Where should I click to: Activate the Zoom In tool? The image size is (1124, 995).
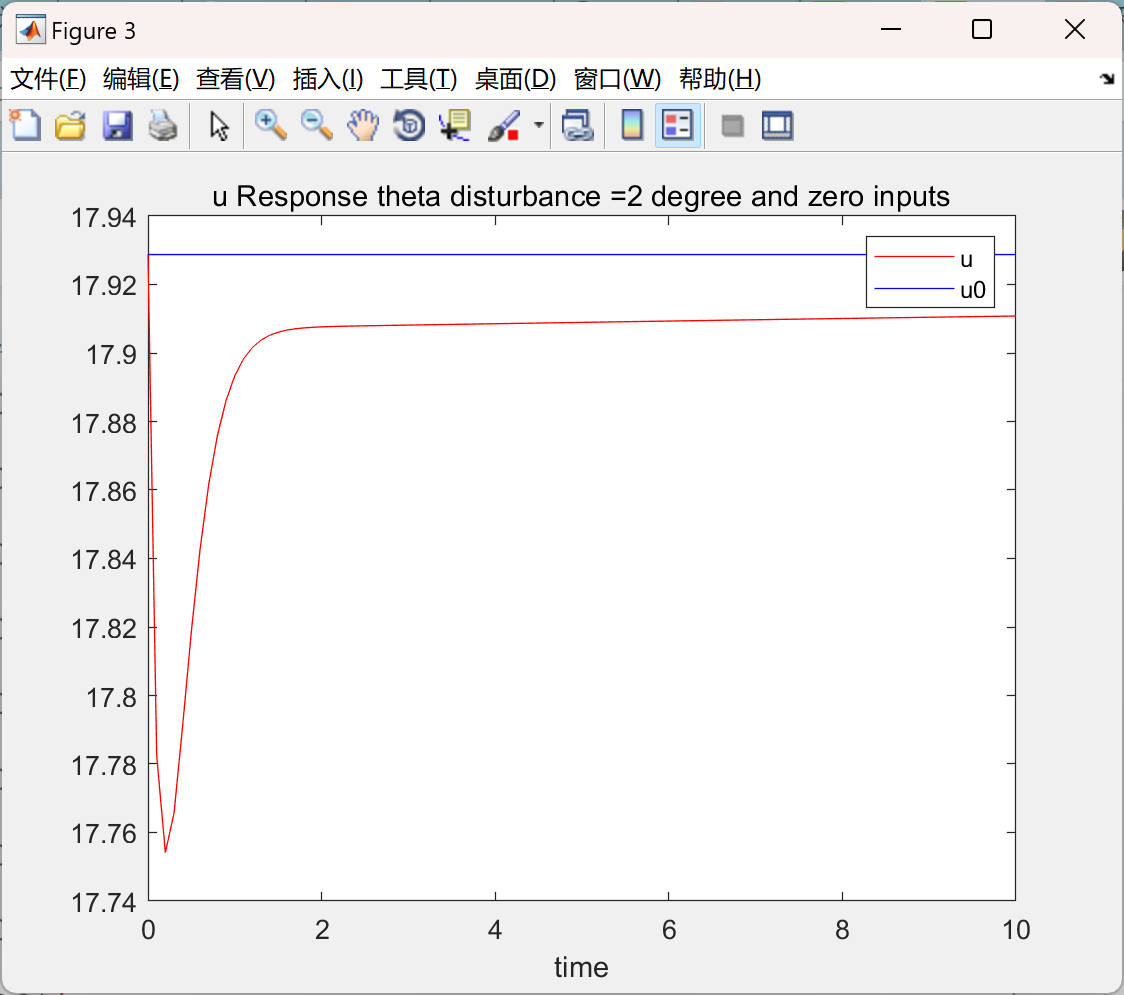[x=270, y=125]
